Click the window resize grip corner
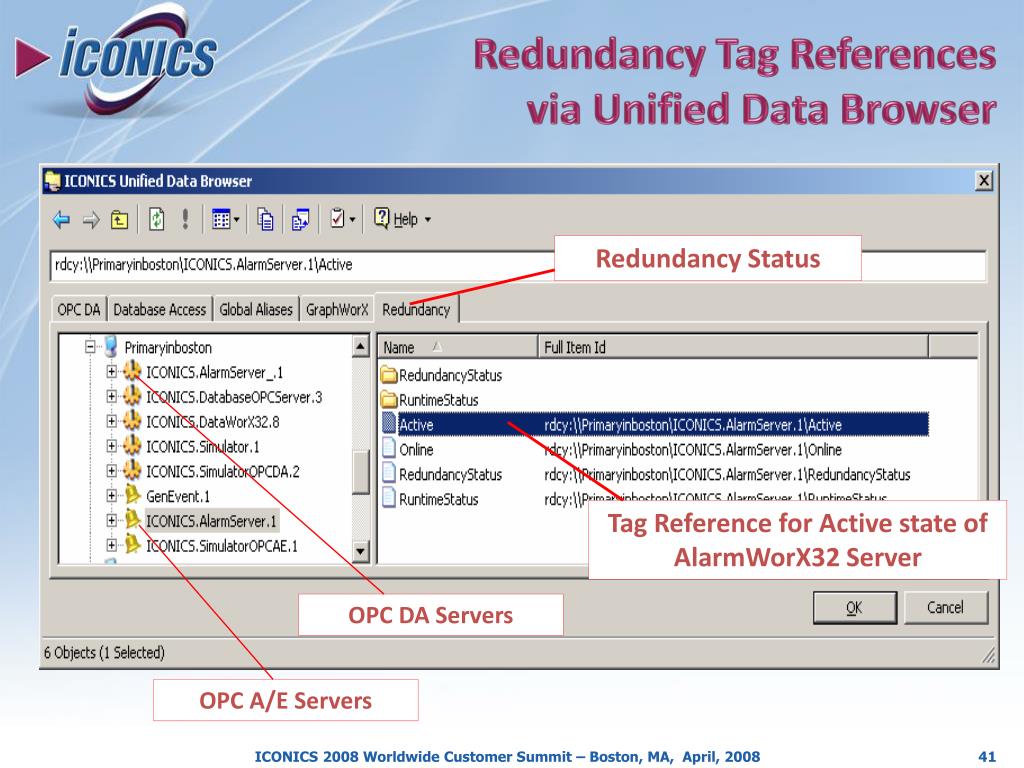Image resolution: width=1024 pixels, height=768 pixels. tap(989, 655)
